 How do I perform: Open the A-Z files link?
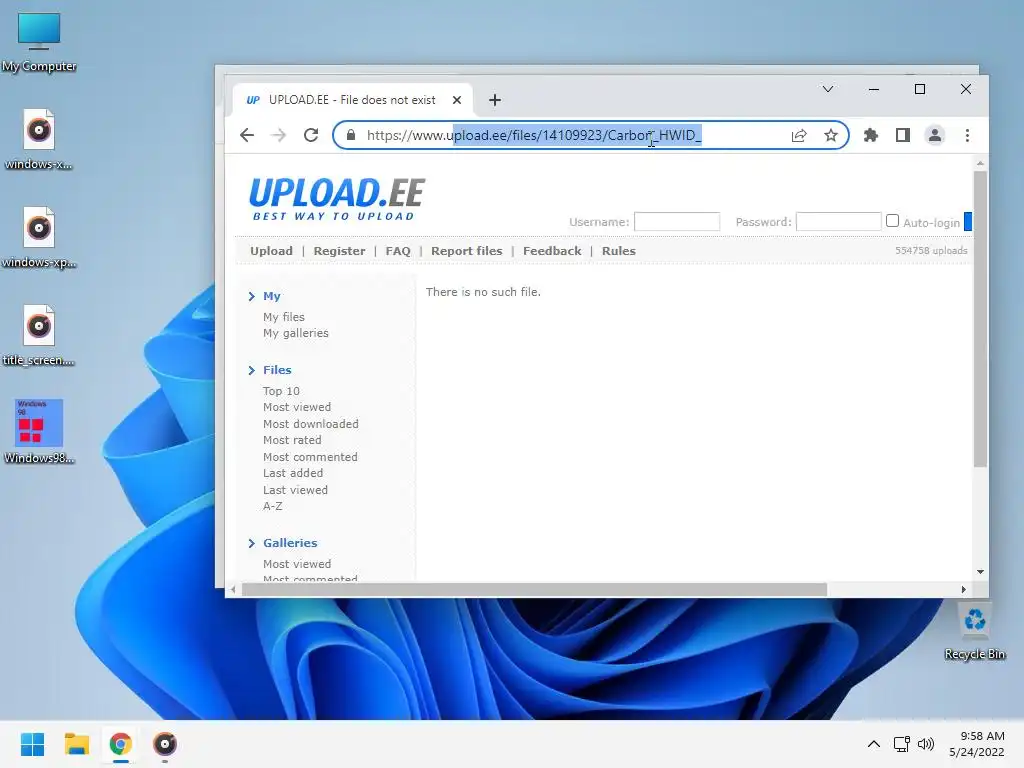[x=272, y=506]
